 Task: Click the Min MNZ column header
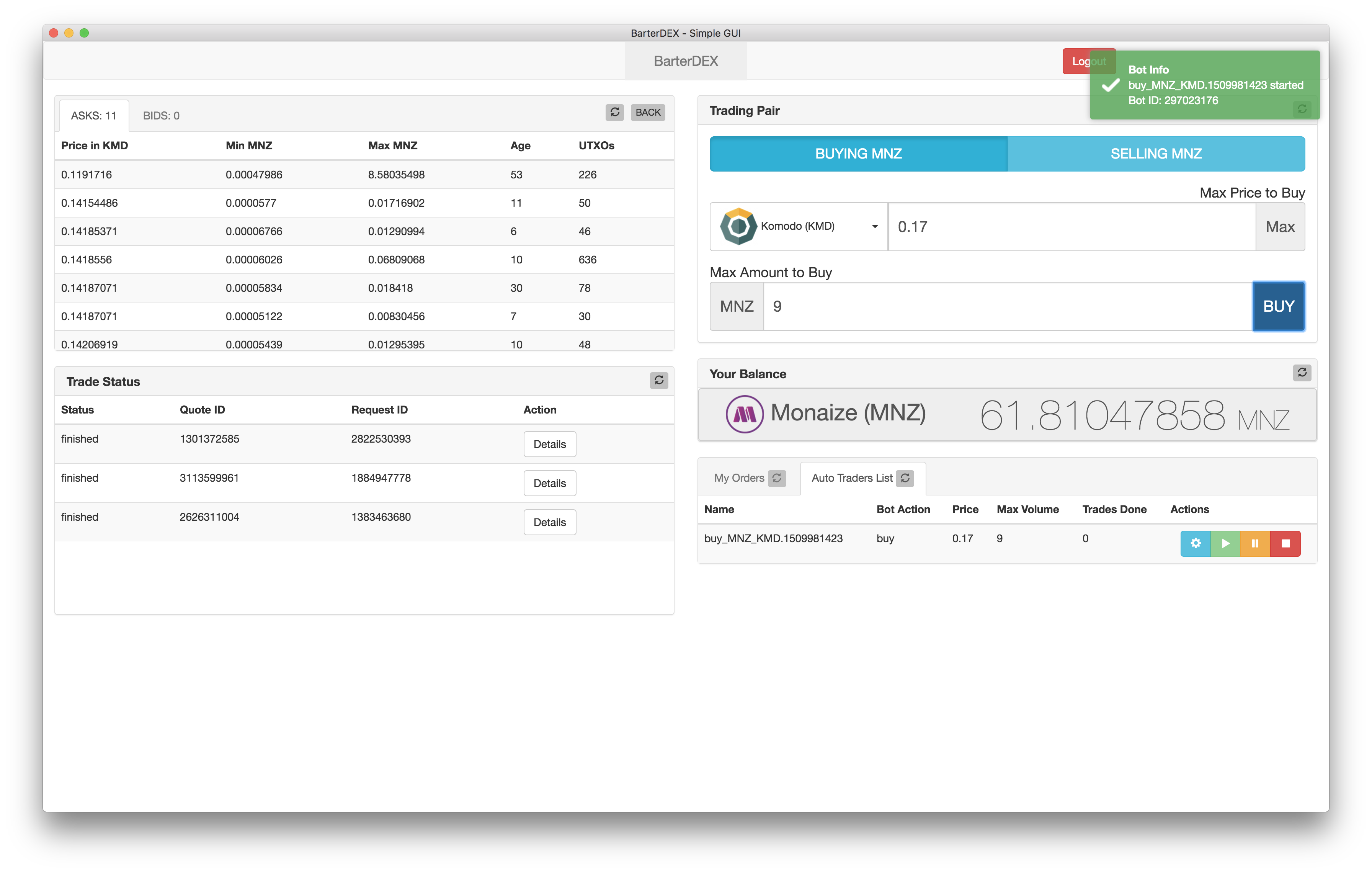point(248,145)
